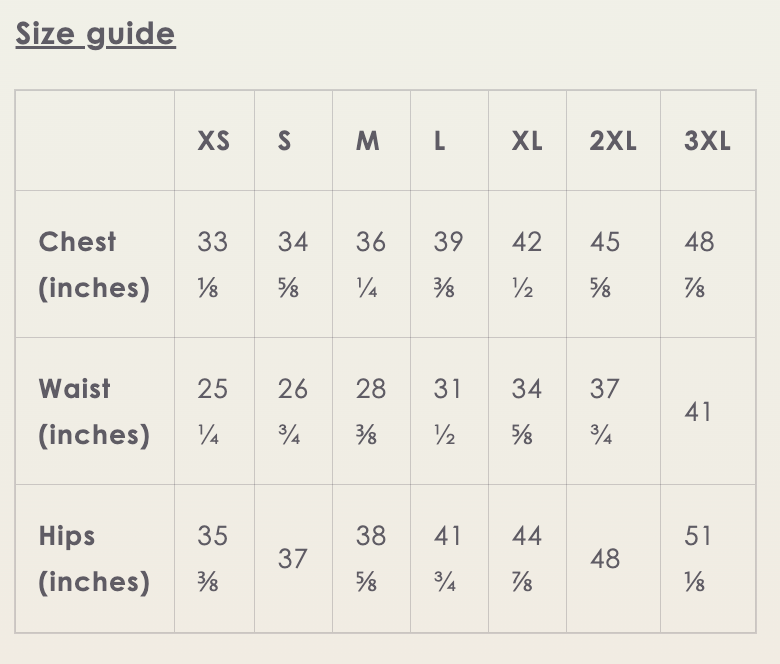Select the 3XL column header
Screen dimensions: 780x664
[707, 141]
